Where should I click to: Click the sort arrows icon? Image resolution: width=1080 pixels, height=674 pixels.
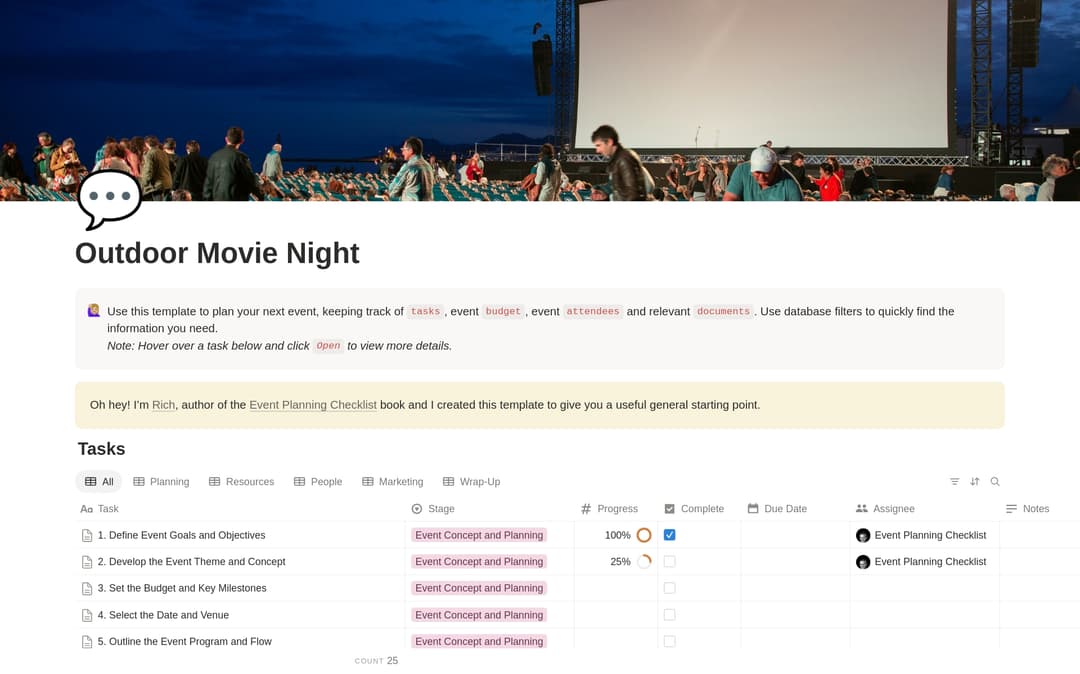click(975, 482)
